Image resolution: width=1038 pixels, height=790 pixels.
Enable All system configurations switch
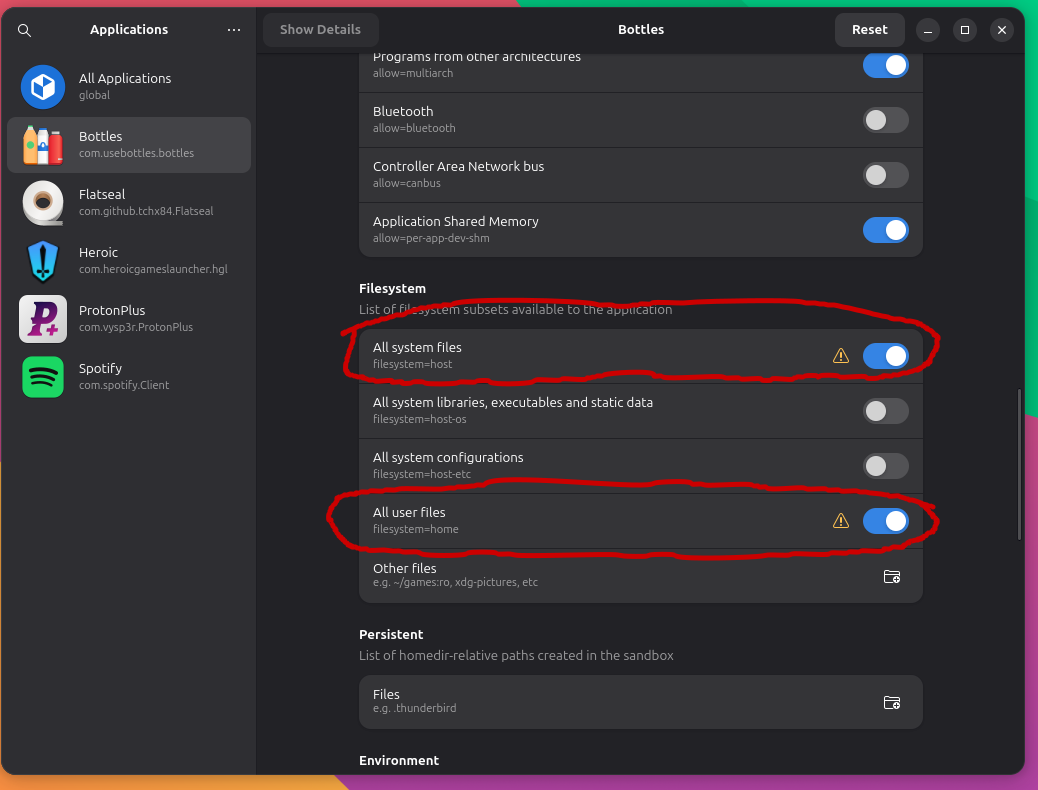click(886, 466)
